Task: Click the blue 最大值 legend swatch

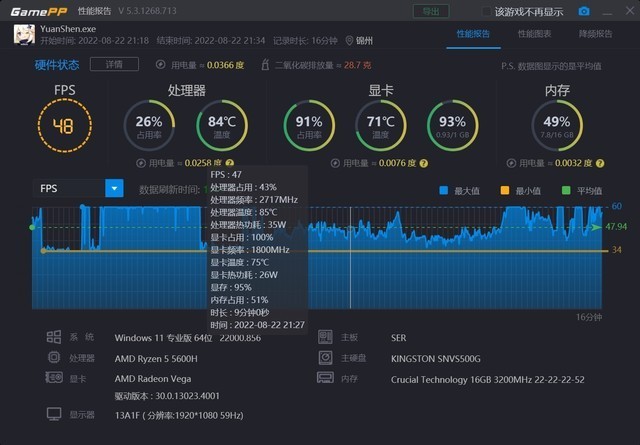Action: coord(444,190)
